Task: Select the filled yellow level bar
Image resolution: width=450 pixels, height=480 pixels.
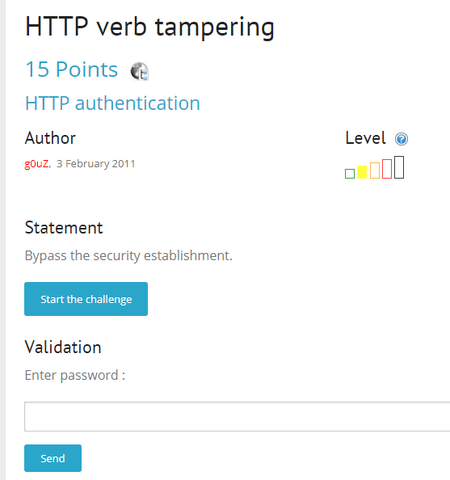Action: coord(362,172)
